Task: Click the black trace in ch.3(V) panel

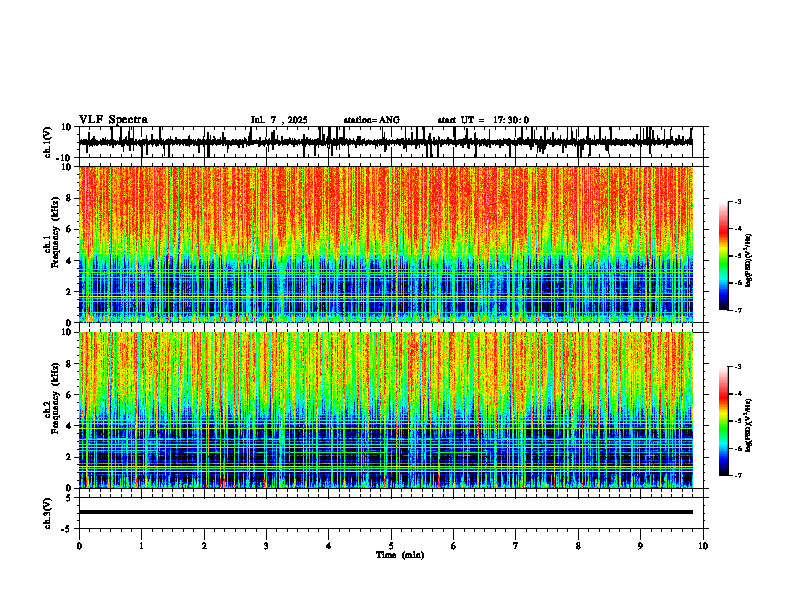Action: (385, 512)
